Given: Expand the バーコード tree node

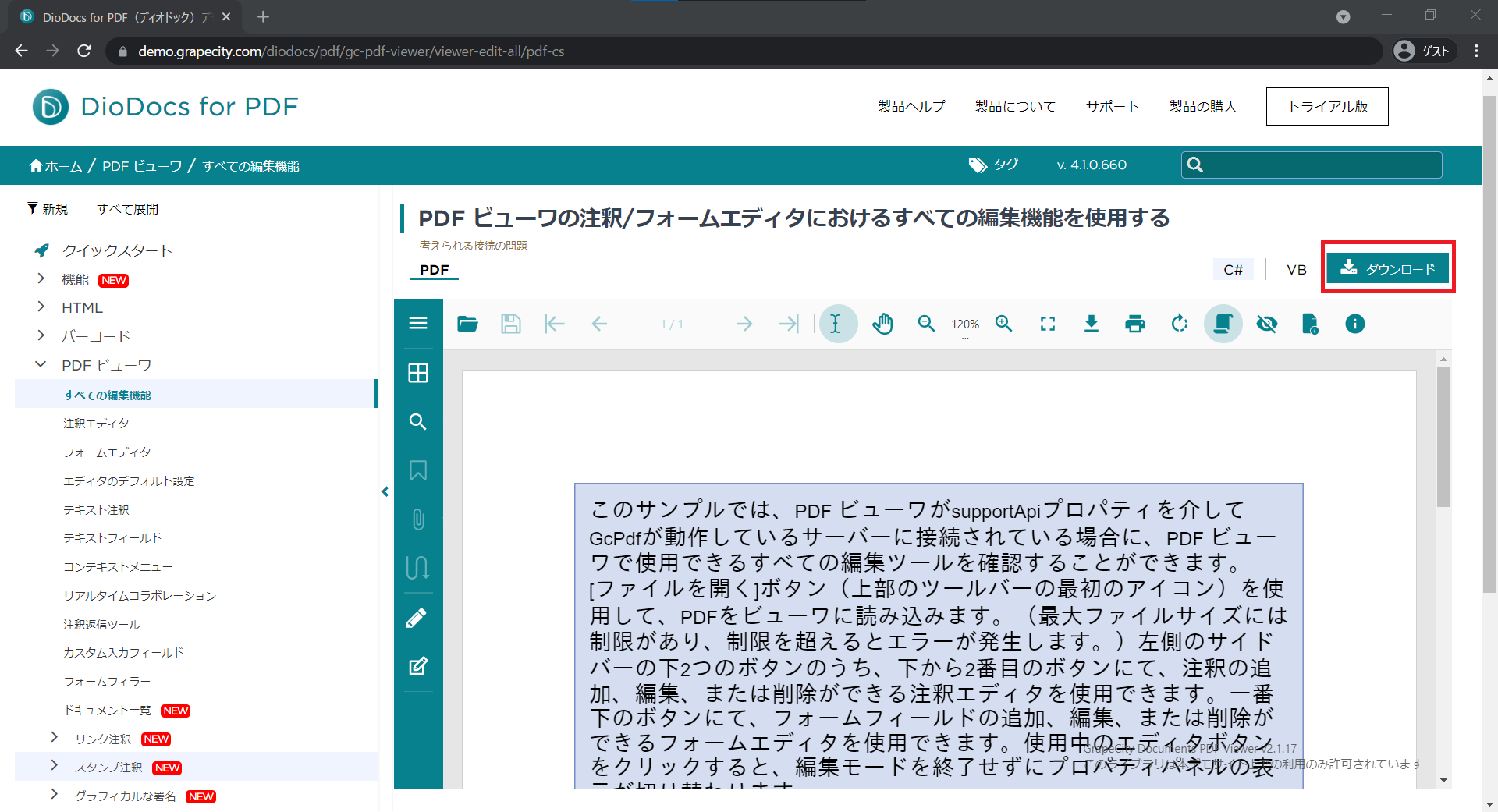Looking at the screenshot, I should click(x=41, y=335).
